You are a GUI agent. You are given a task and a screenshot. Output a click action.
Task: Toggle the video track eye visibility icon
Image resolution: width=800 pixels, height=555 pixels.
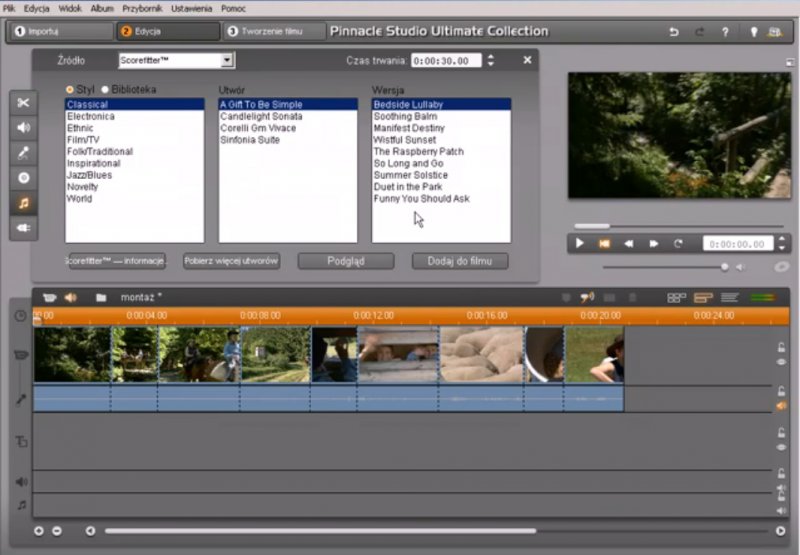point(781,362)
